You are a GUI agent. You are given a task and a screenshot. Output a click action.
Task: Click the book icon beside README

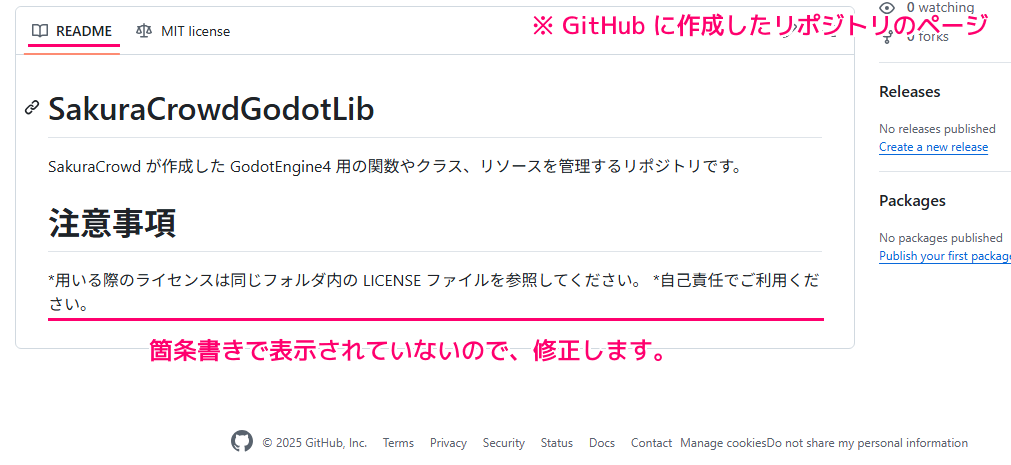(40, 31)
